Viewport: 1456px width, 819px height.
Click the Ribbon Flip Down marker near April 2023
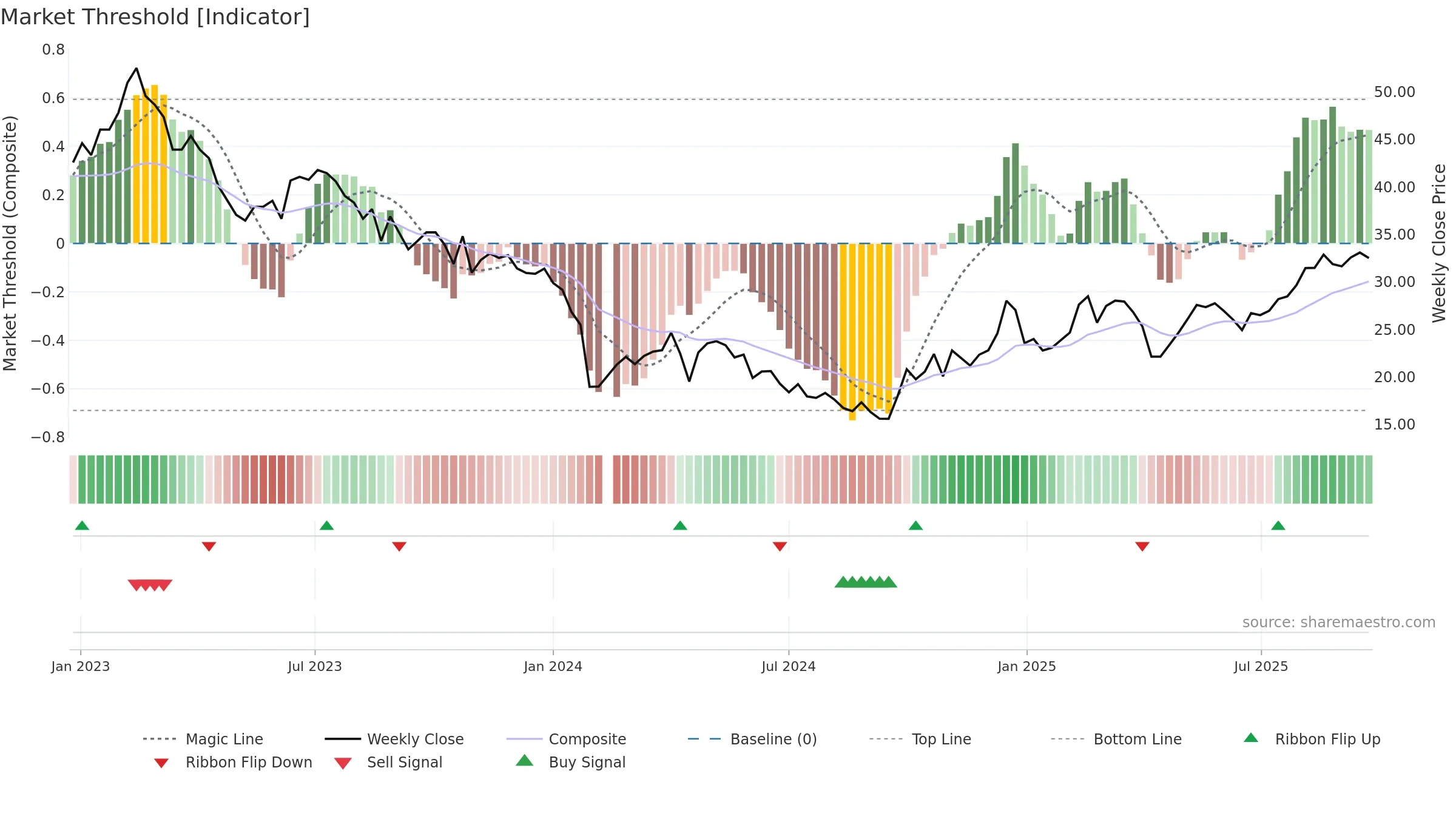[x=209, y=547]
